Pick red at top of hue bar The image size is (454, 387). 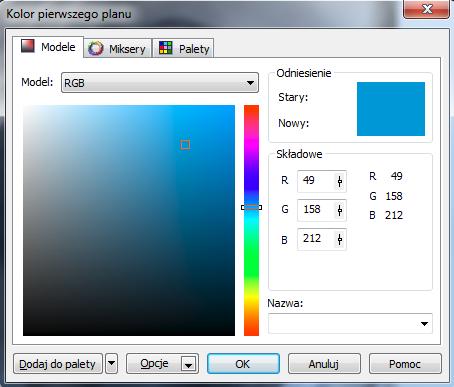click(x=251, y=107)
